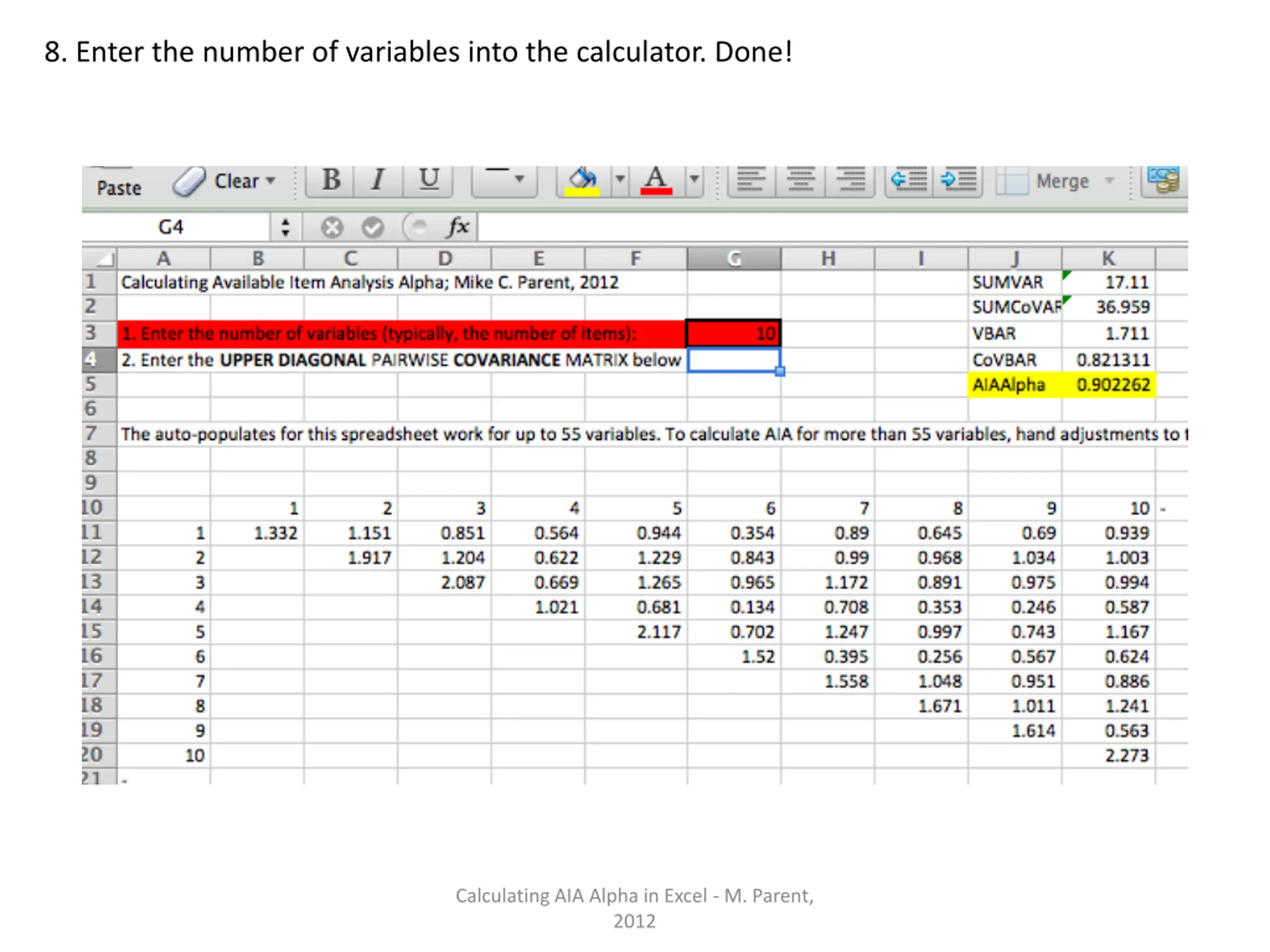1270x952 pixels.
Task: Click the Clear eraser icon
Action: (189, 182)
